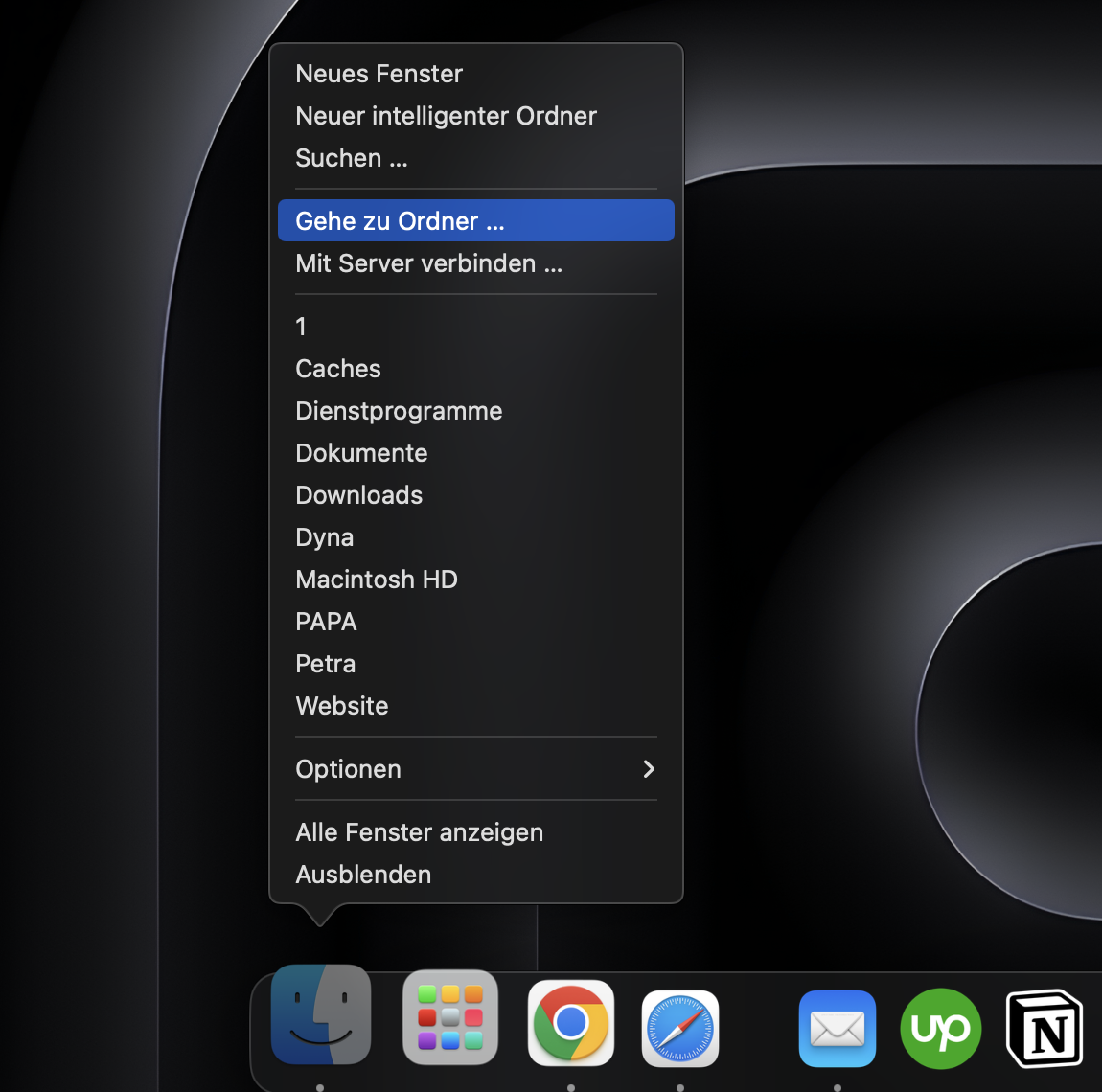Open the Dokumente folder entry
Image resolution: width=1102 pixels, height=1092 pixels.
point(361,452)
